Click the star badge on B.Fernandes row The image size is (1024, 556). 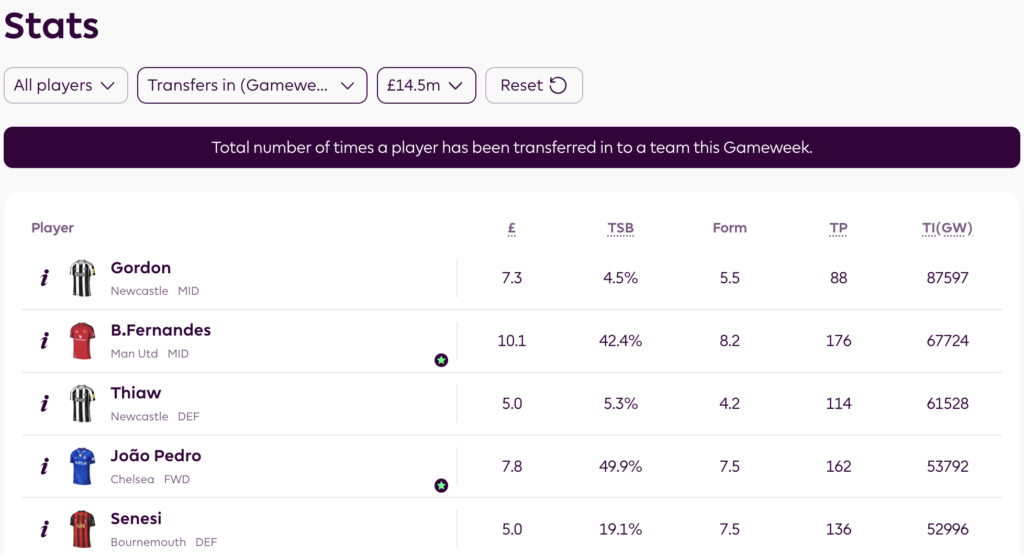coord(441,360)
